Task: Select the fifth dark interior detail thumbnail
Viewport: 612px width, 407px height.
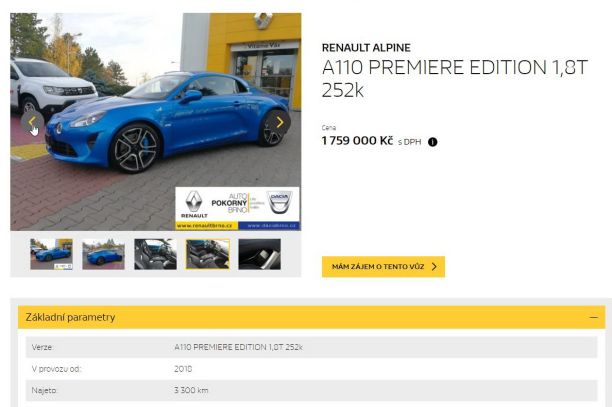Action: 260,254
